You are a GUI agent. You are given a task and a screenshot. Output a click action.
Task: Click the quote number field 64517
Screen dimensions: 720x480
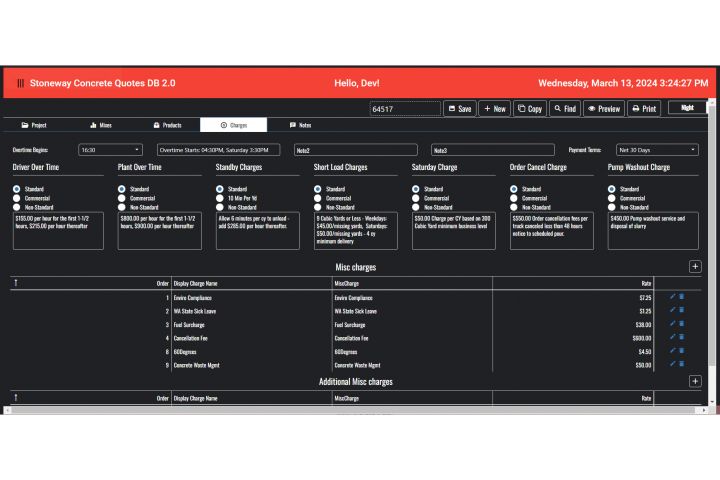click(405, 109)
